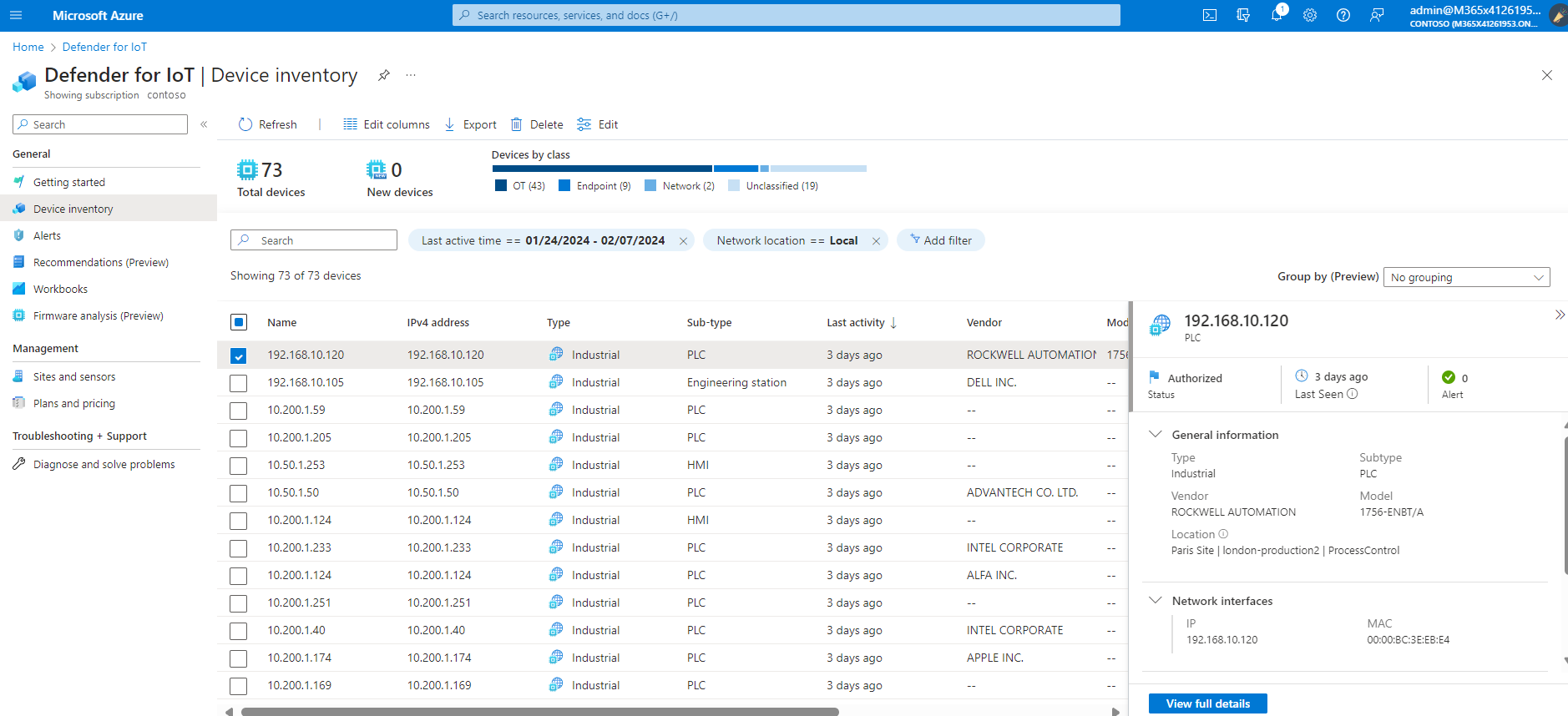Open the more options ellipsis beside the title

click(x=411, y=75)
